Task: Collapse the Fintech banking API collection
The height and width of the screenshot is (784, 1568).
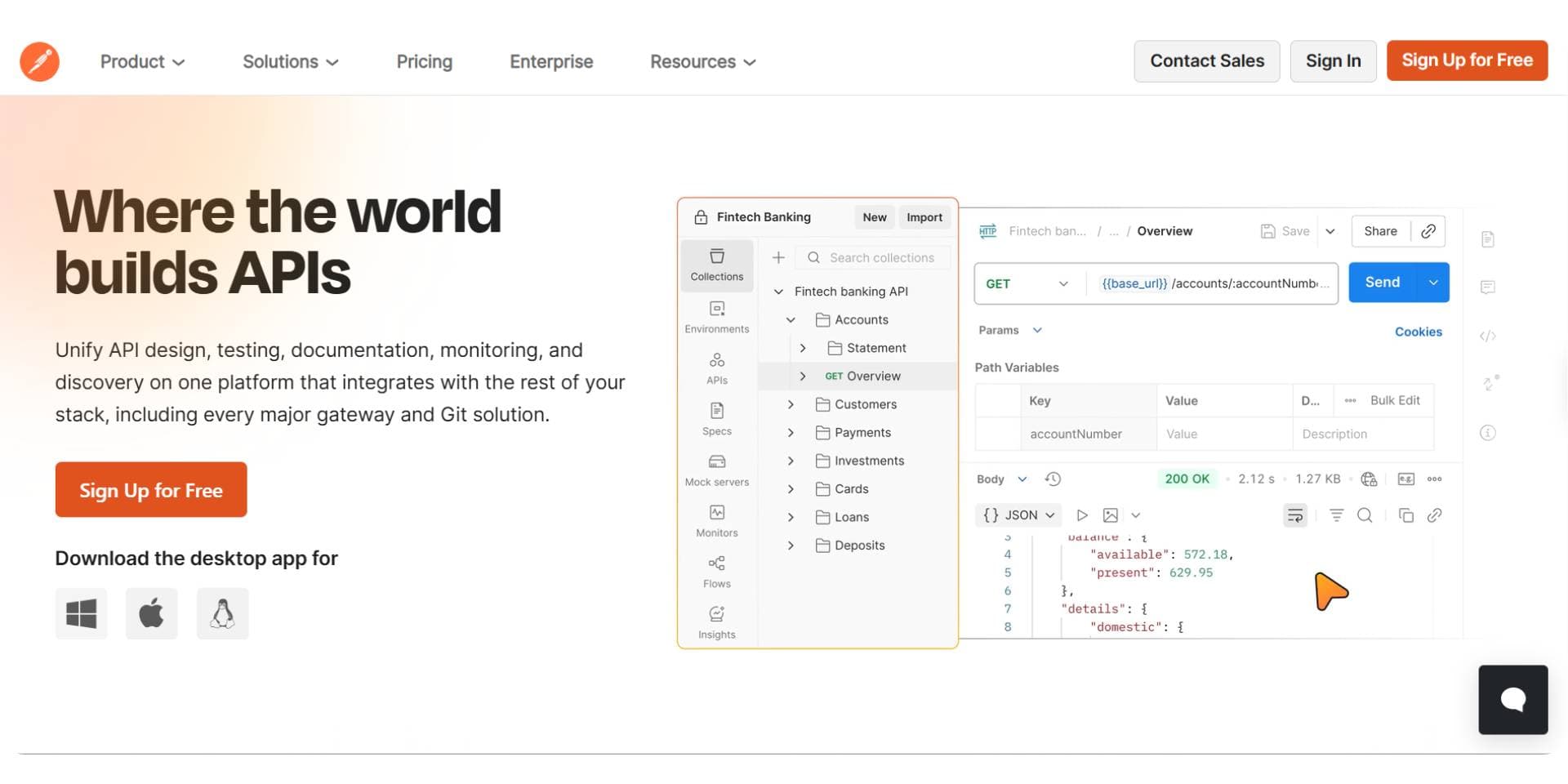Action: (778, 292)
